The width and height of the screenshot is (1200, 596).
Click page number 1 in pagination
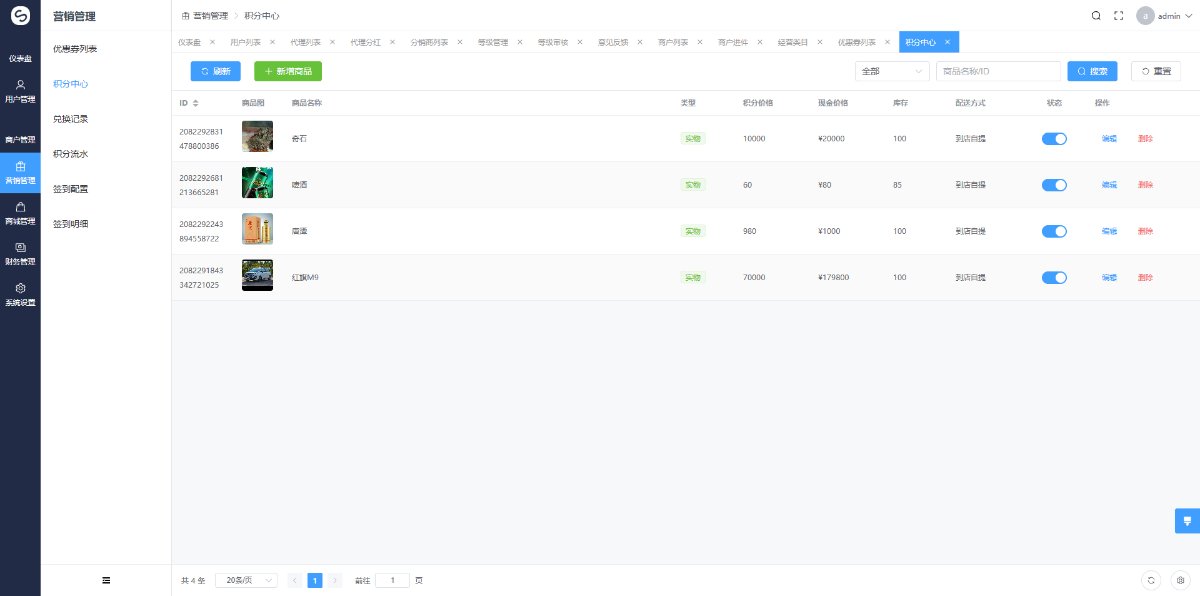pos(315,580)
